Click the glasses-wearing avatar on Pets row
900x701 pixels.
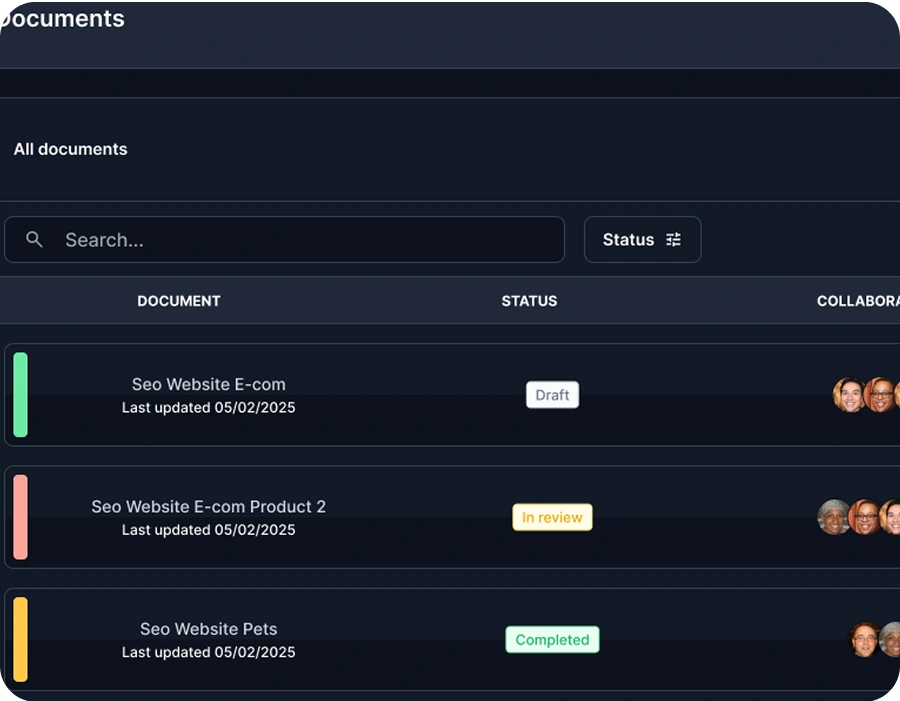point(864,639)
